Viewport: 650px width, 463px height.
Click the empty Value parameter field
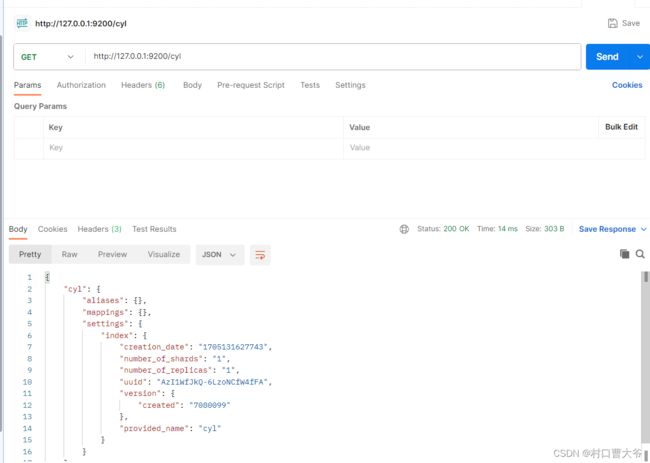point(493,148)
